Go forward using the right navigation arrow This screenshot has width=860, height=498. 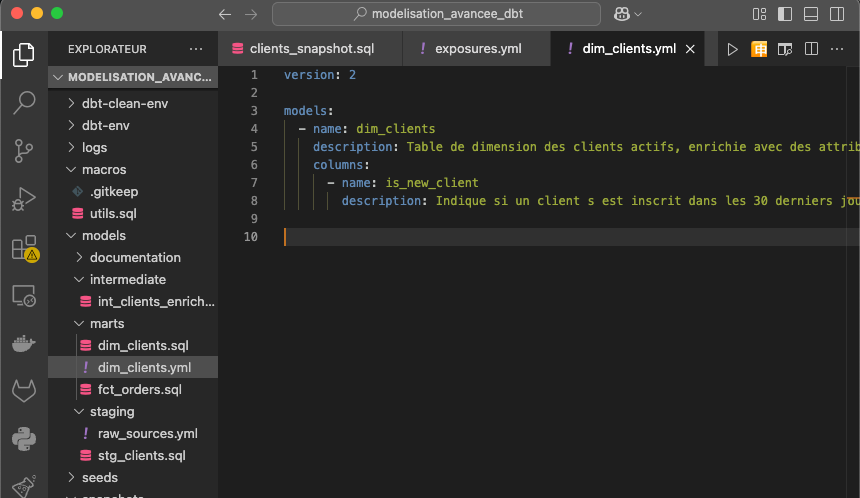(251, 14)
